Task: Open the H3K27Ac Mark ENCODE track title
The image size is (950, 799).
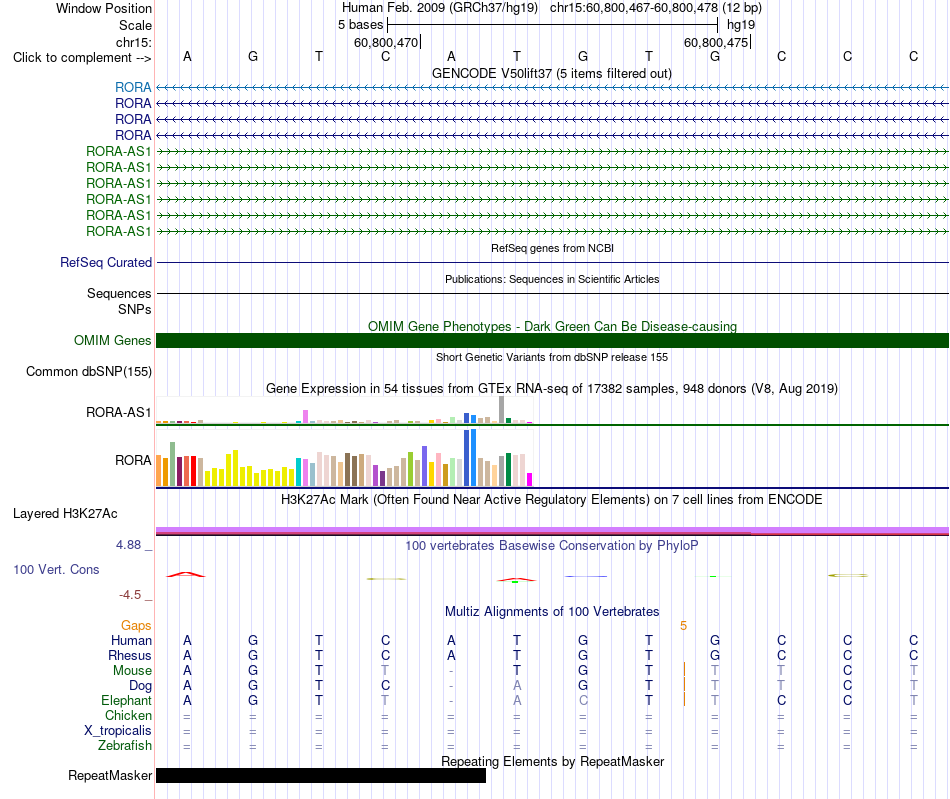Action: pyautogui.click(x=551, y=500)
